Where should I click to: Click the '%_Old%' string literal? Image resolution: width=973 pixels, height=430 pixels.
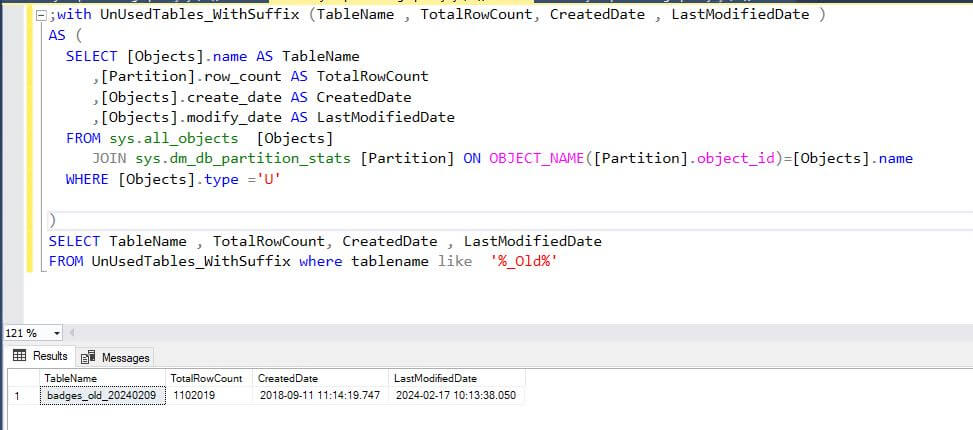coord(524,261)
